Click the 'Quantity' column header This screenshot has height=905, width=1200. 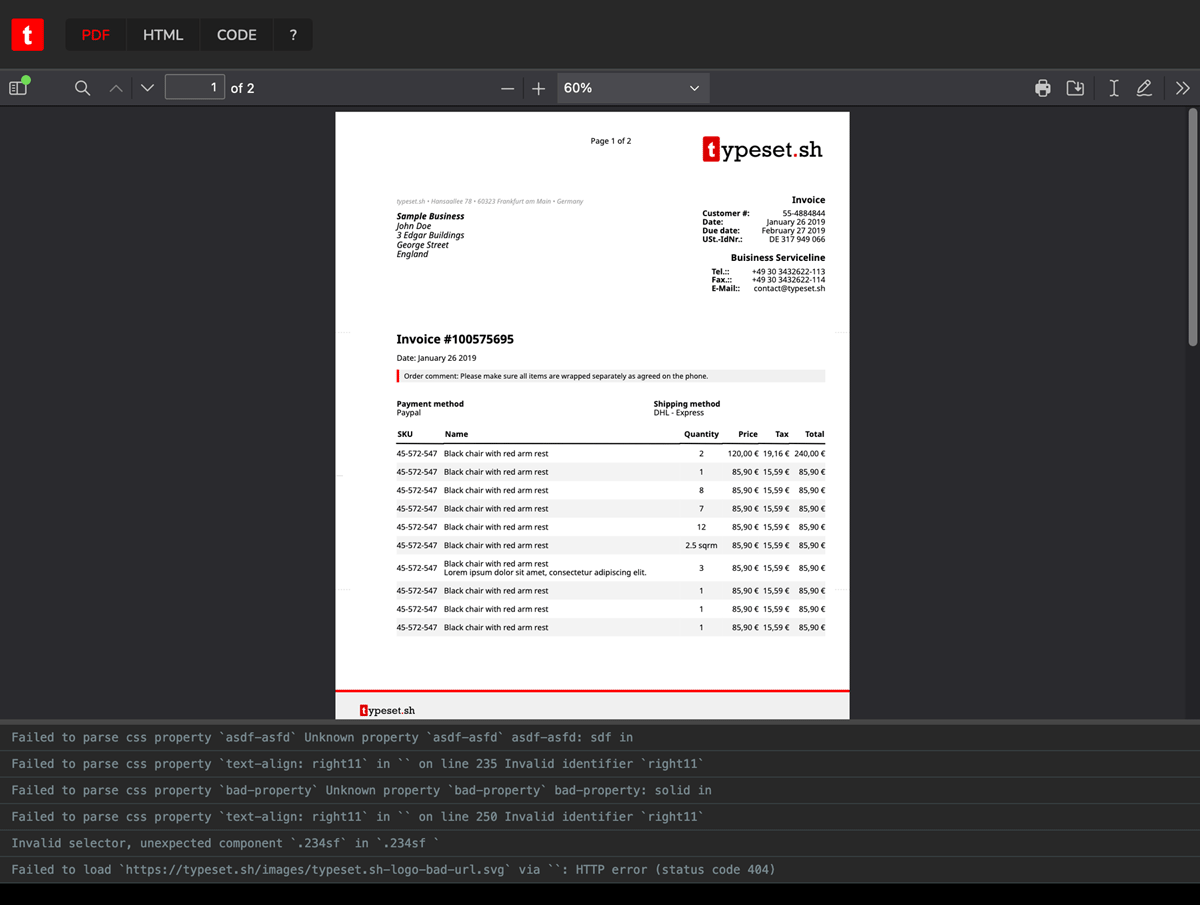click(x=701, y=434)
